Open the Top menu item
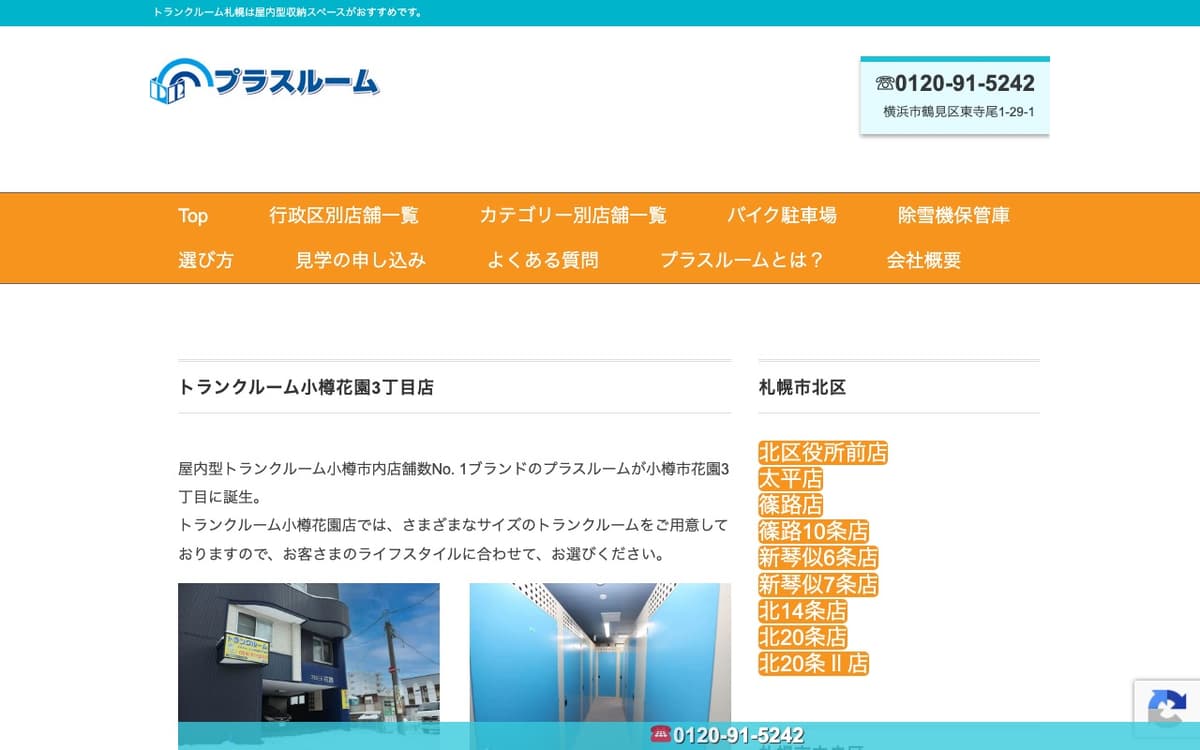The width and height of the screenshot is (1200, 750). point(193,215)
